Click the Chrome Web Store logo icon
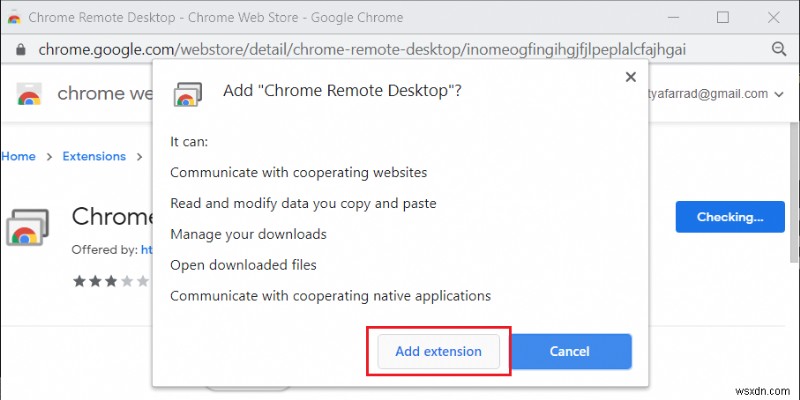The width and height of the screenshot is (800, 400). [x=29, y=94]
